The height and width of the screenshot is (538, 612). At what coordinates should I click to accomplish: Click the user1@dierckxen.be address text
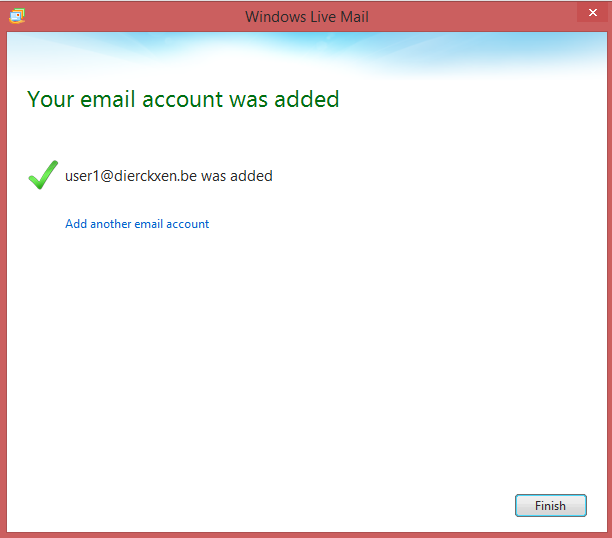tap(130, 176)
